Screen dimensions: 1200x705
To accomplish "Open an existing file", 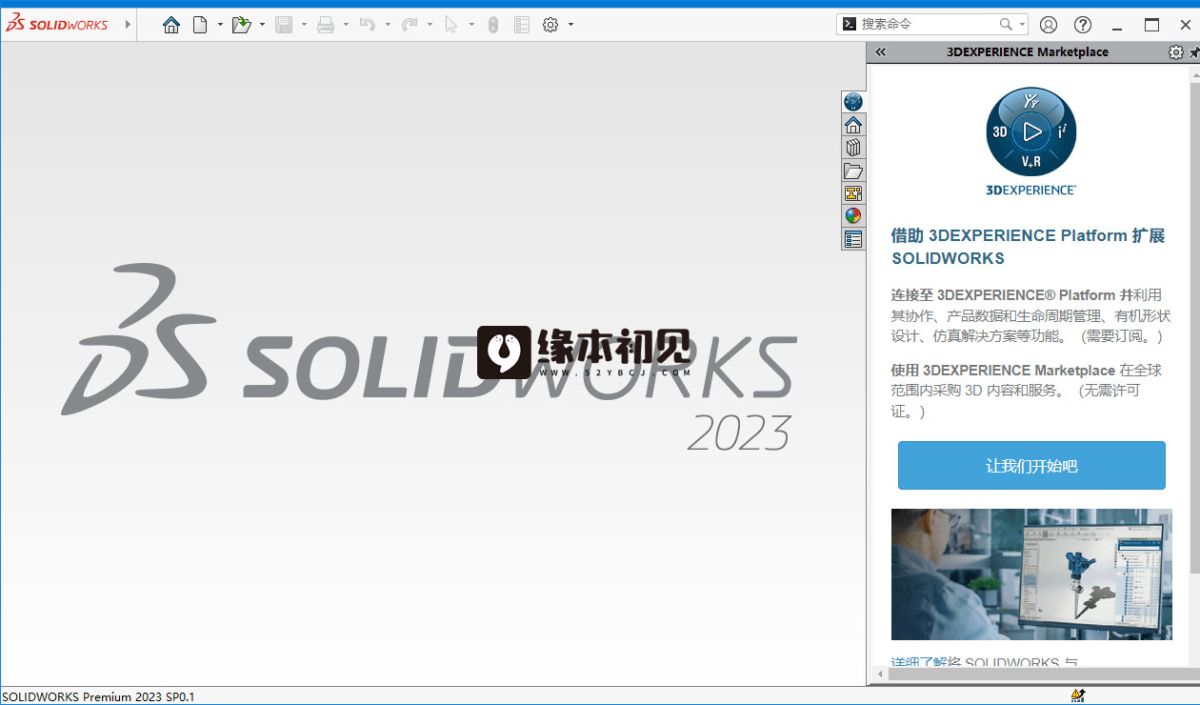I will 241,25.
